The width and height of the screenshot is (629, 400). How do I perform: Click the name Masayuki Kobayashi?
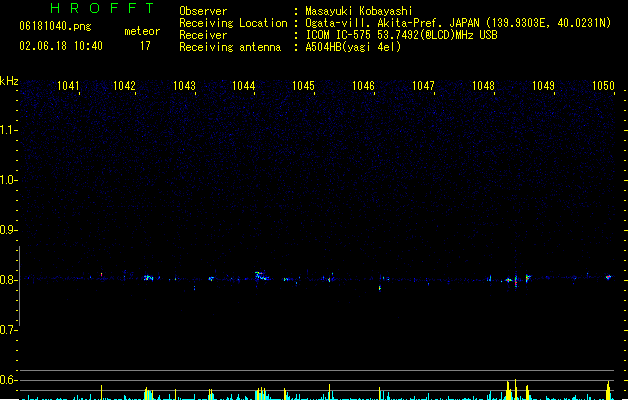click(359, 11)
